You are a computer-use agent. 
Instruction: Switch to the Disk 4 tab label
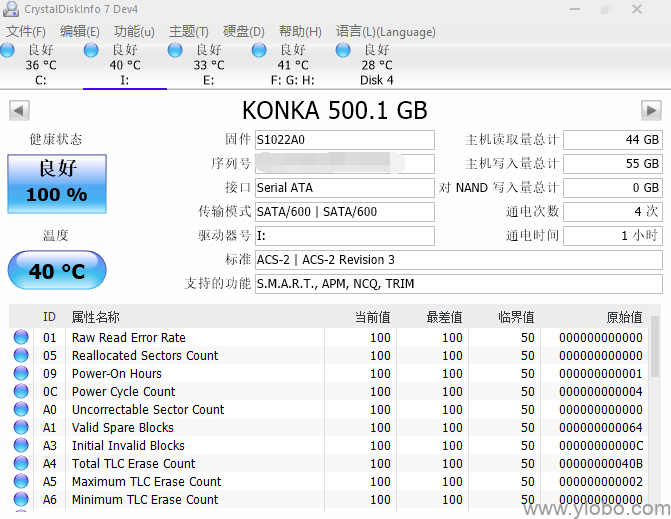377,80
